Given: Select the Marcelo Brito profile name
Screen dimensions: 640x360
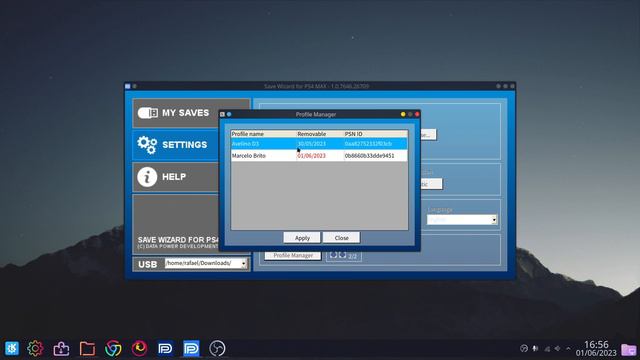Looking at the screenshot, I should click(249, 156).
